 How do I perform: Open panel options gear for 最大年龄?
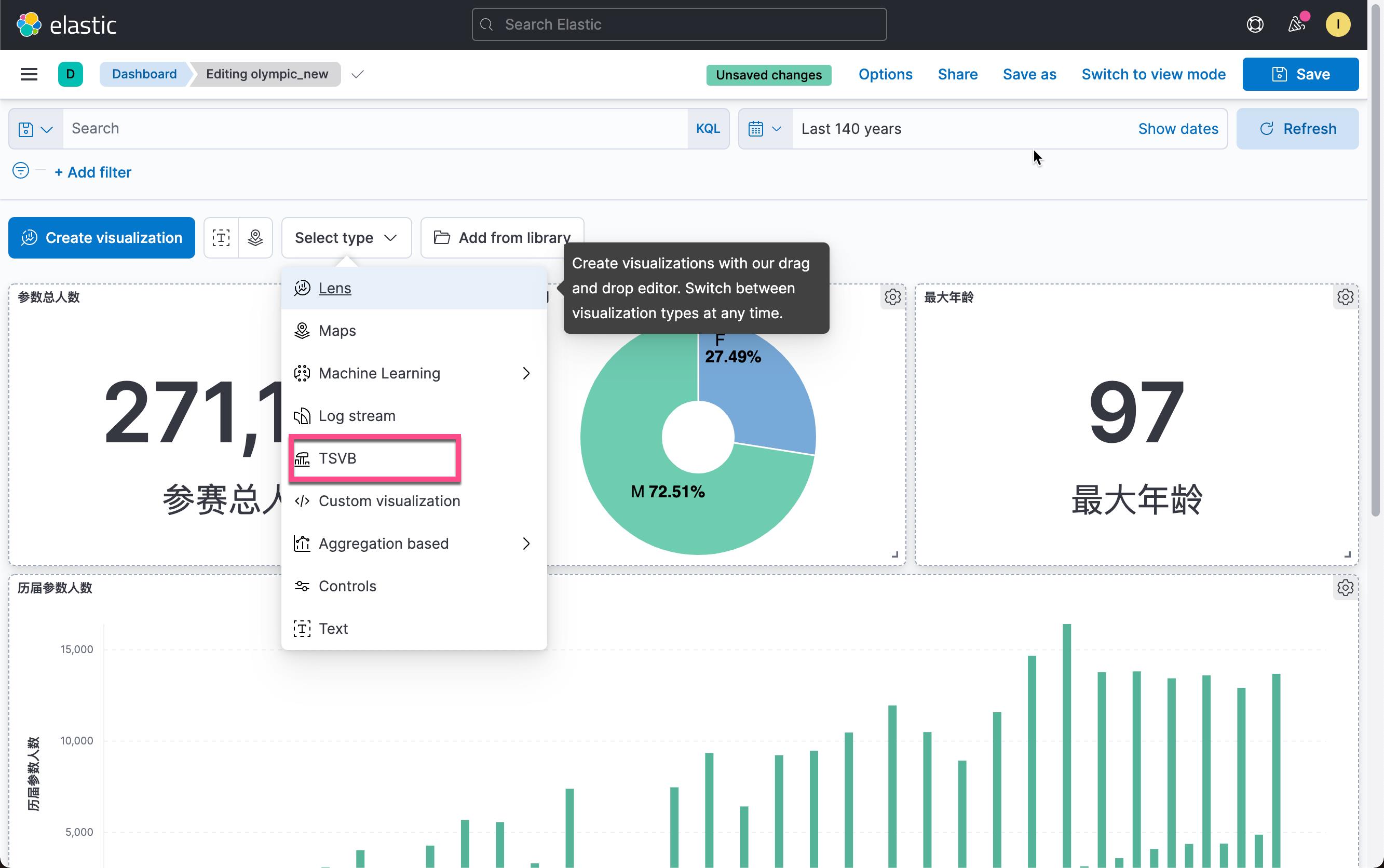(x=1345, y=297)
